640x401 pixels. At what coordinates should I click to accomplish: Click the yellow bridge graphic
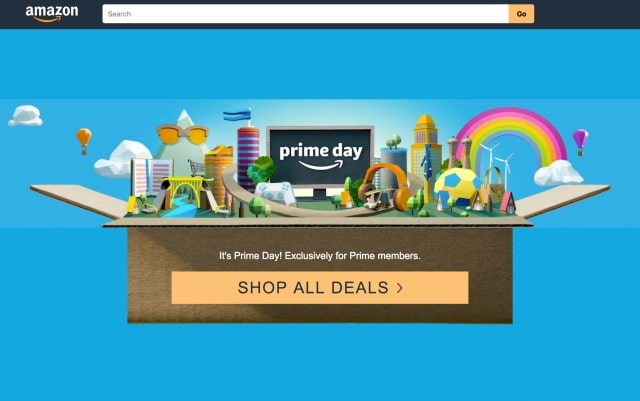[186, 192]
